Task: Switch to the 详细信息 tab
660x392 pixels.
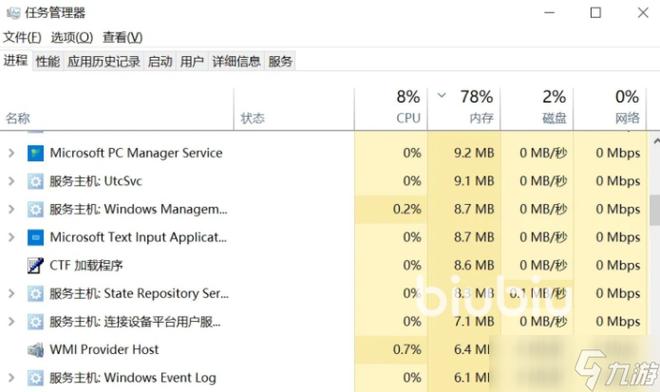Action: coord(236,61)
